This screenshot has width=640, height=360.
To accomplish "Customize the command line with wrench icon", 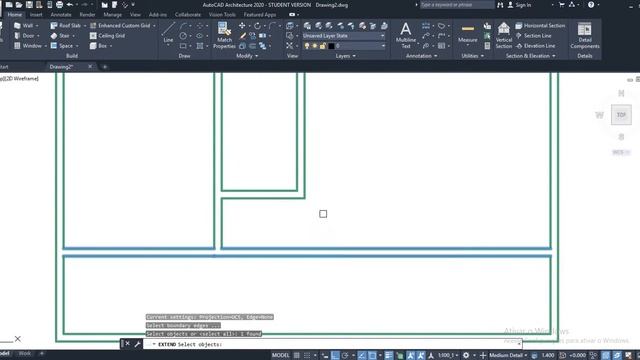I will [x=138, y=344].
